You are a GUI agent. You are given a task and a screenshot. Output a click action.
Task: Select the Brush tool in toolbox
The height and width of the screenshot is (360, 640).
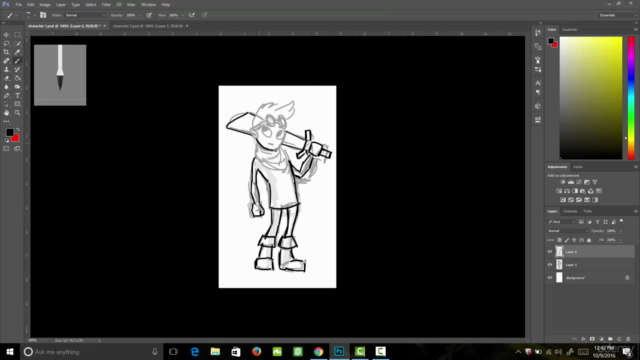tap(17, 61)
